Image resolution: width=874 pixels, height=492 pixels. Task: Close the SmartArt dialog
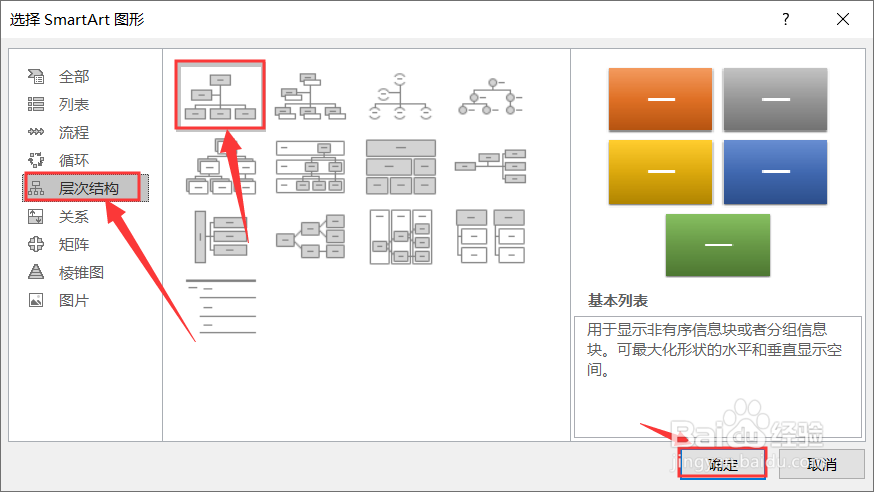point(843,20)
